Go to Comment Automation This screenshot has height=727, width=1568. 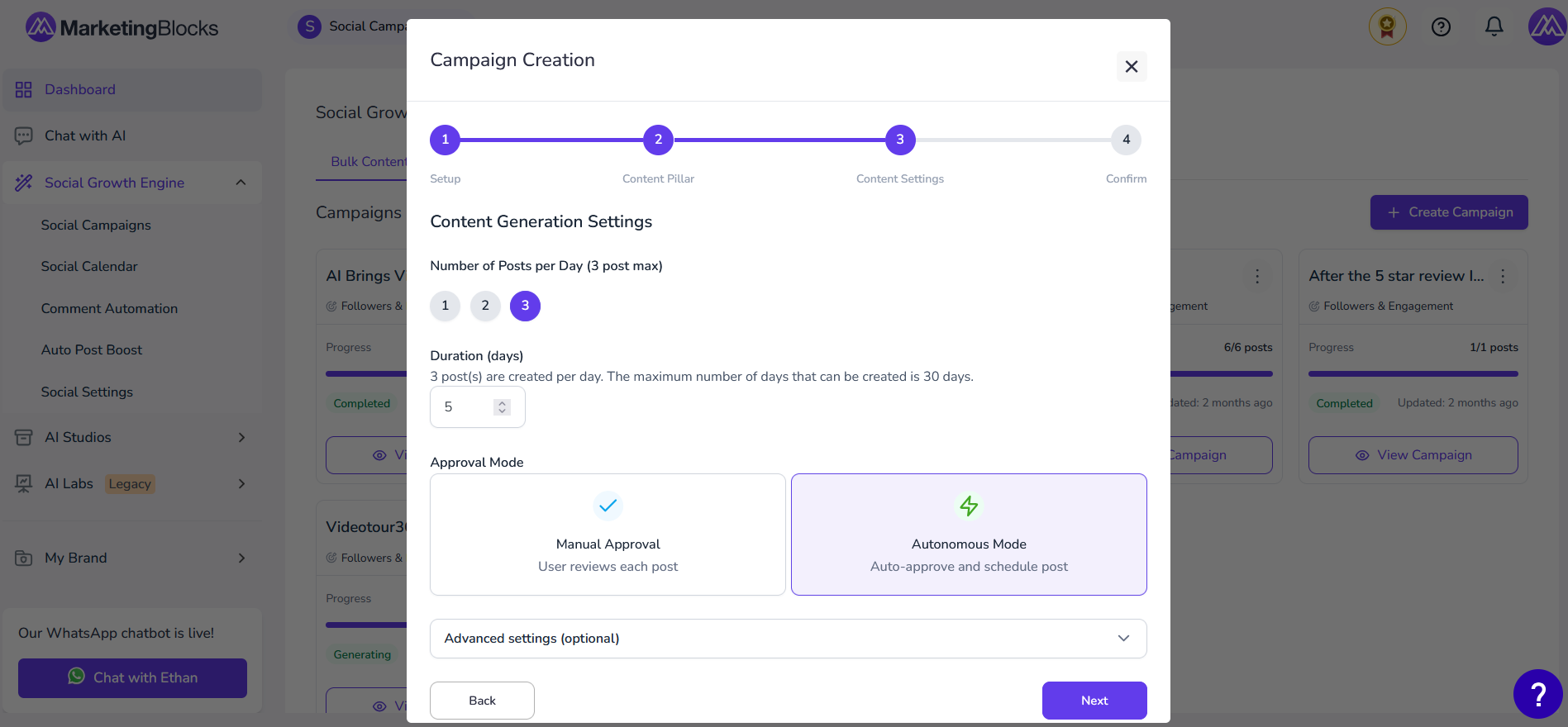[109, 309]
